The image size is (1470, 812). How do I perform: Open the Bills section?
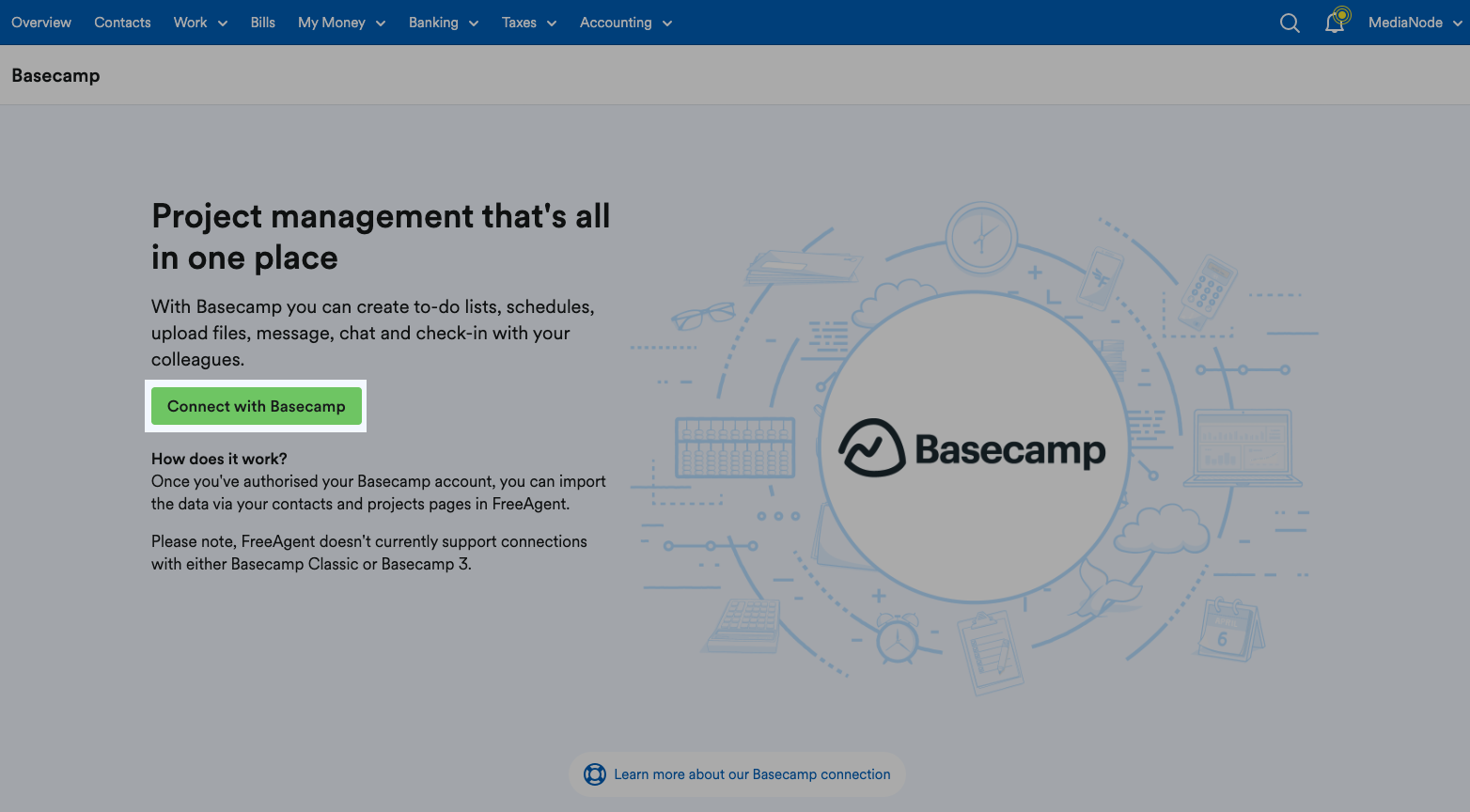tap(263, 23)
